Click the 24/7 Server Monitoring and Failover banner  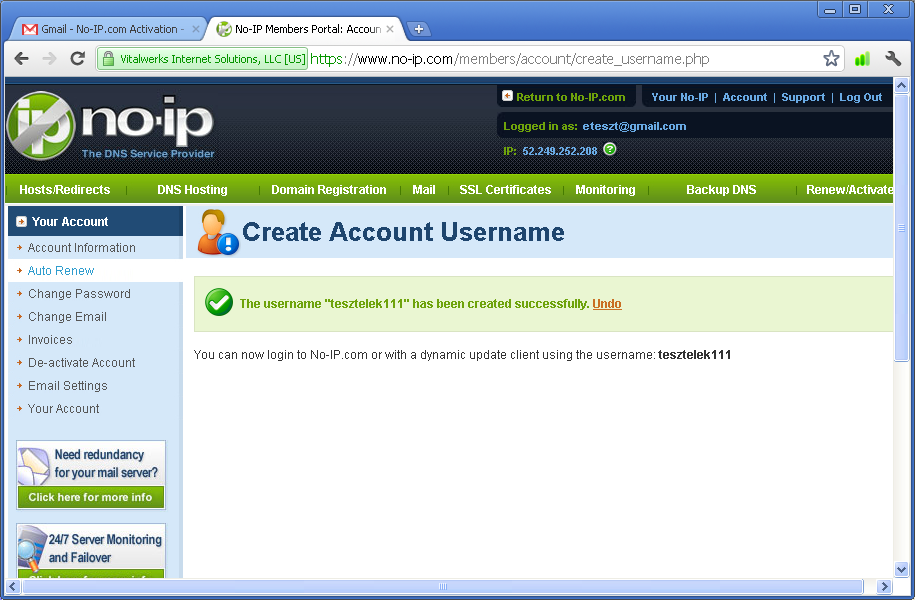tap(91, 549)
